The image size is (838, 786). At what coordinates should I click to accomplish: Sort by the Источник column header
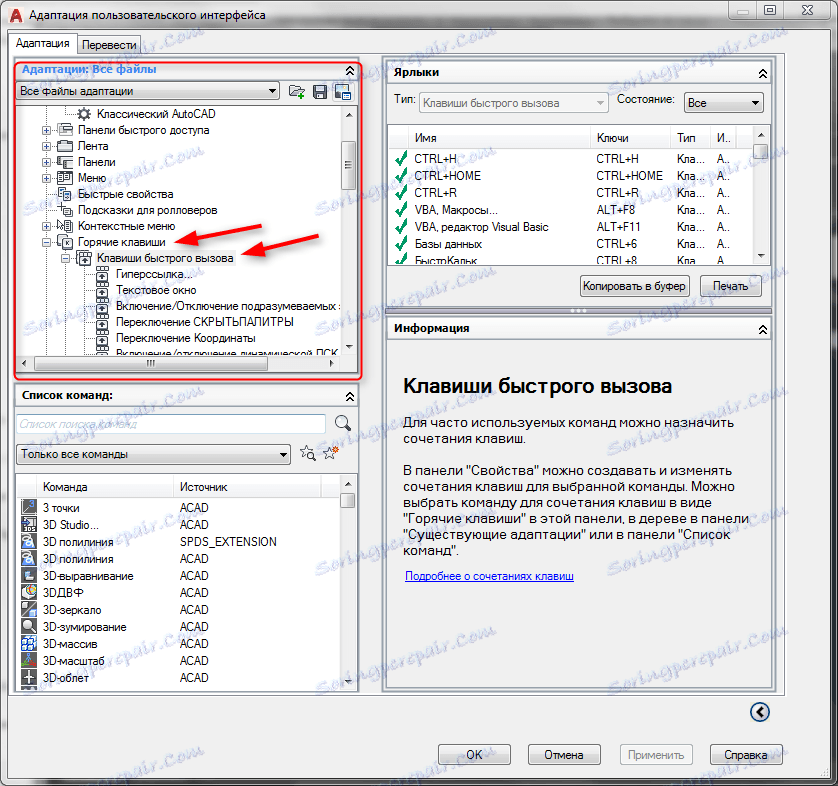pyautogui.click(x=247, y=487)
